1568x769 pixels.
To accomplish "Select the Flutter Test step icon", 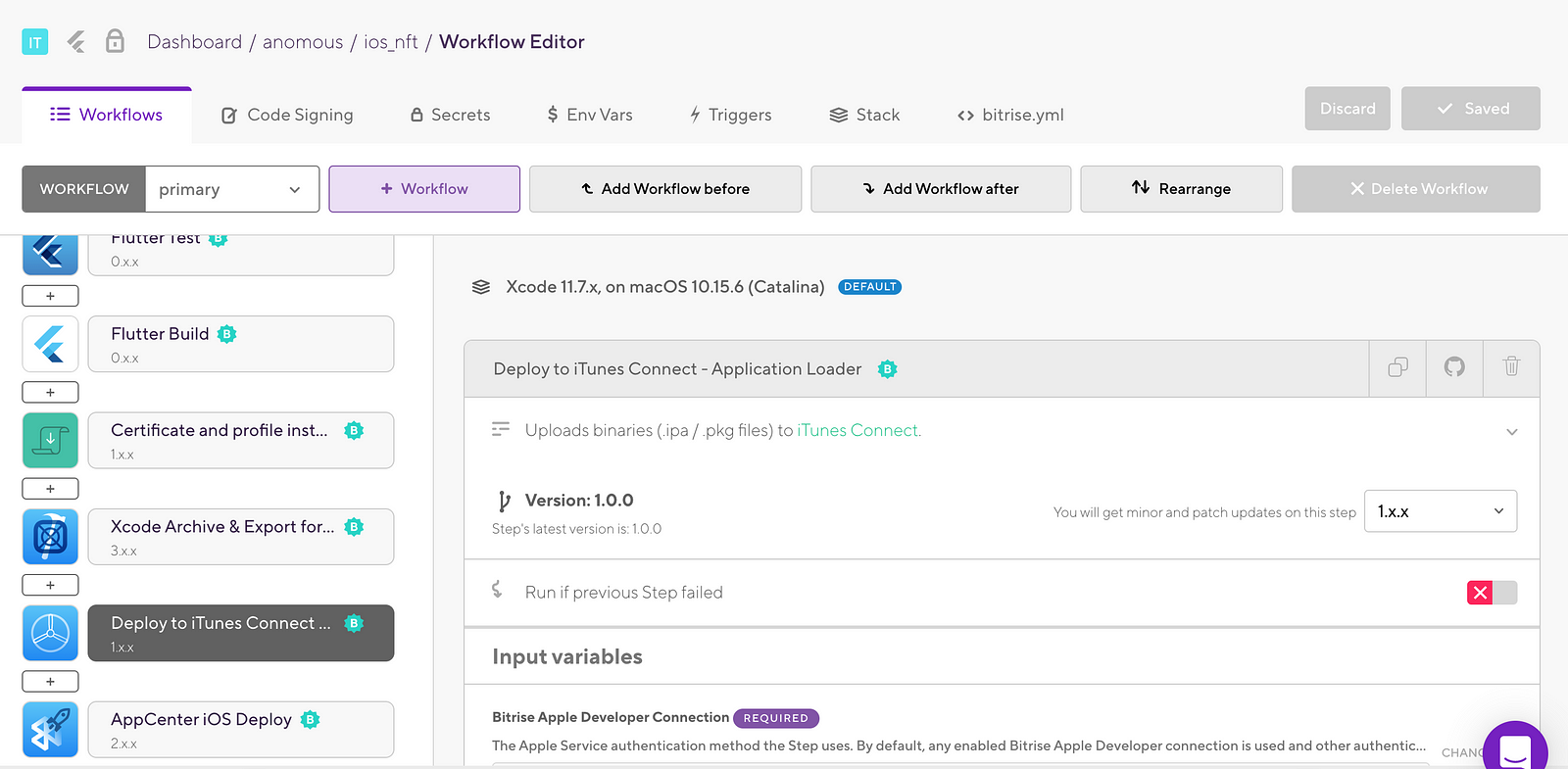I will [x=50, y=255].
